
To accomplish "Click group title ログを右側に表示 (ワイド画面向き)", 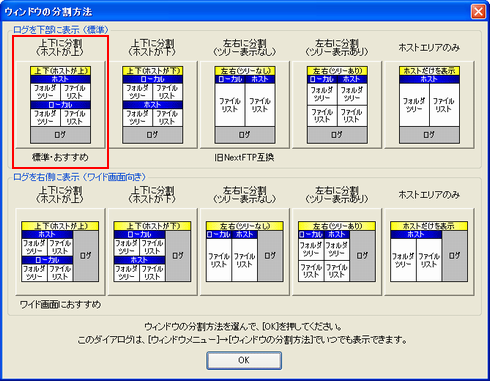I will (x=79, y=177).
